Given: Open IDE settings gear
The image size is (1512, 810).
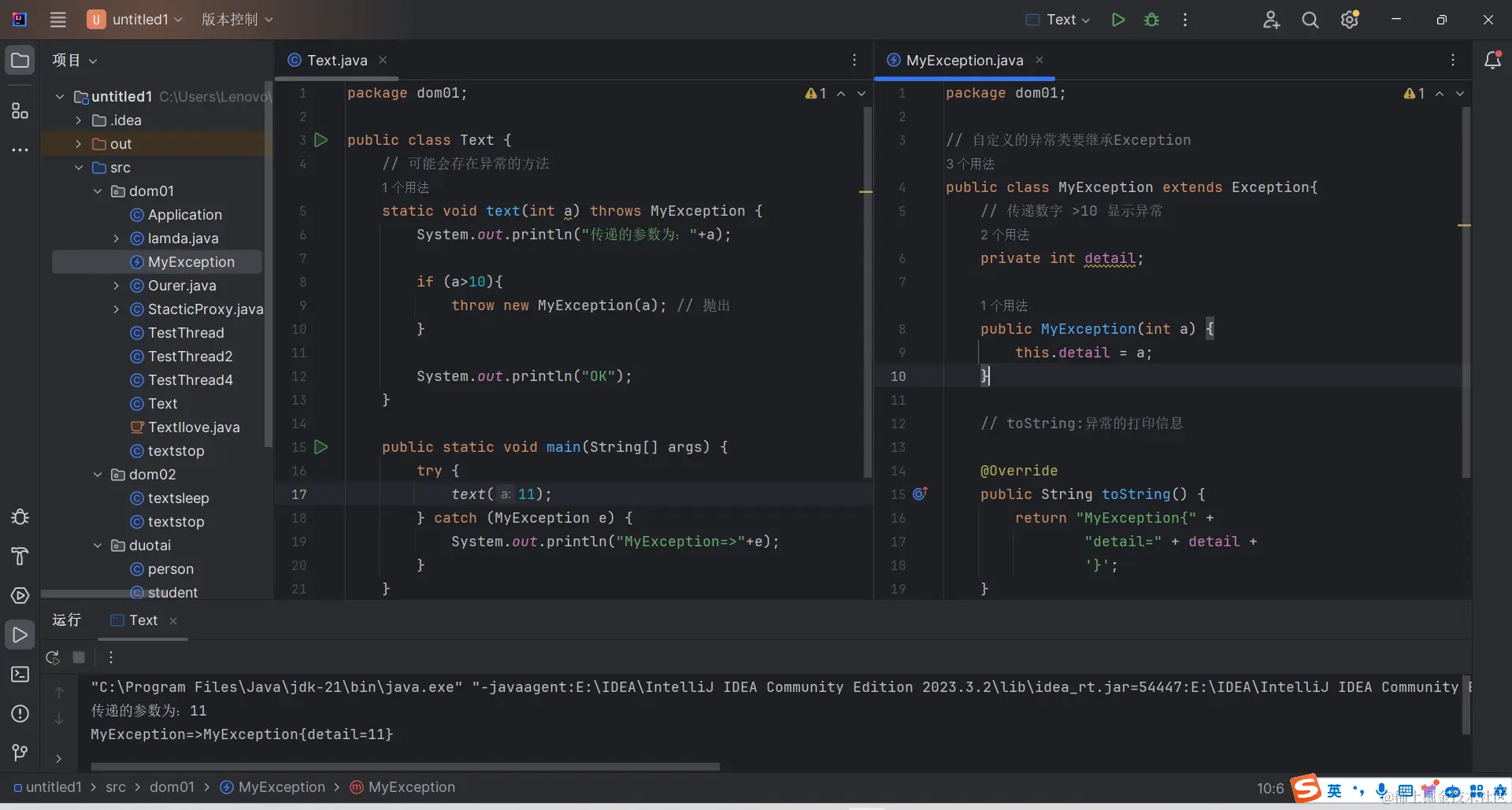Looking at the screenshot, I should click(1350, 20).
